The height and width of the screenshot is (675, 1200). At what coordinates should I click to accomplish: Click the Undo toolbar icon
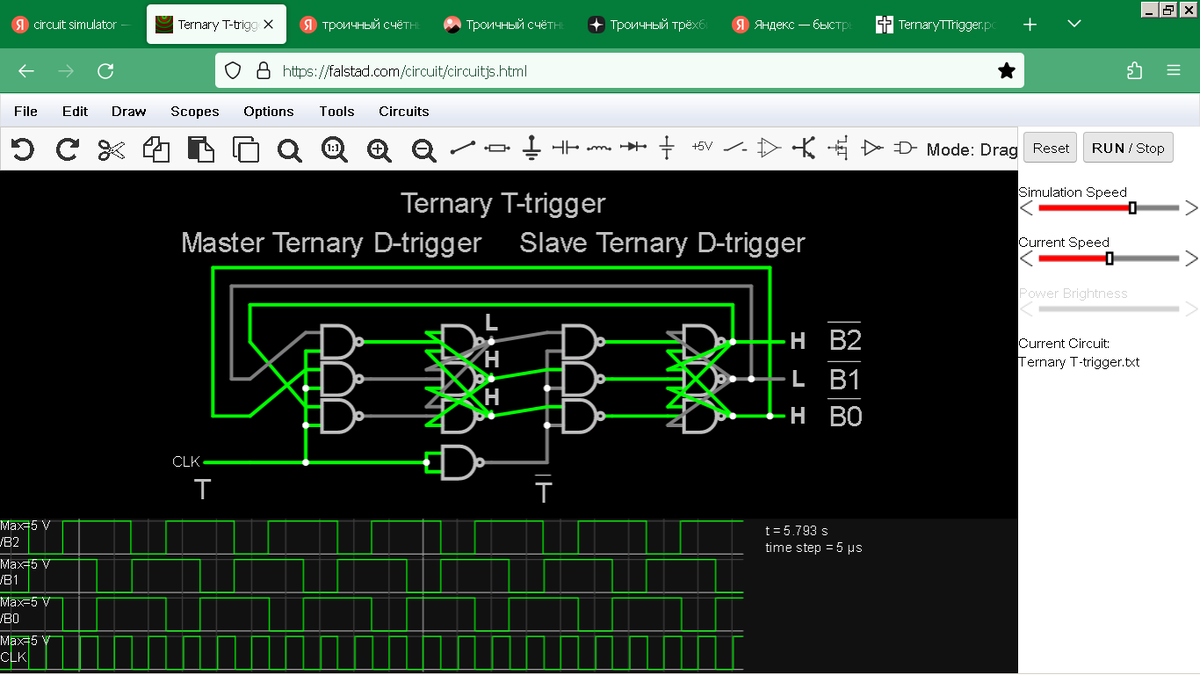pos(23,149)
